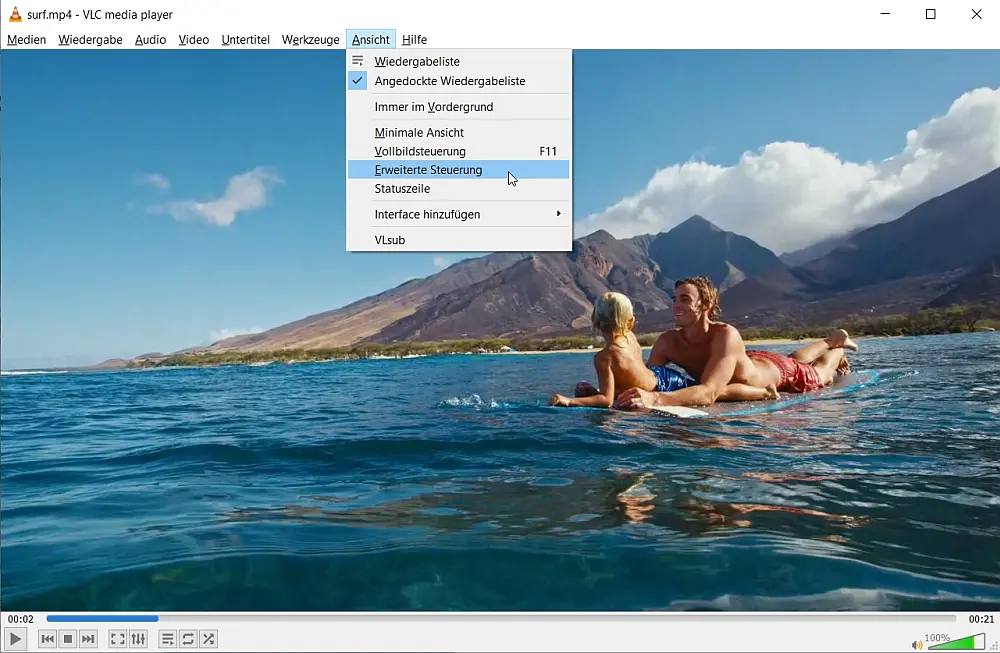Screen dimensions: 1000x653
Task: Enable Erweiterte Steuerung
Action: tap(459, 170)
